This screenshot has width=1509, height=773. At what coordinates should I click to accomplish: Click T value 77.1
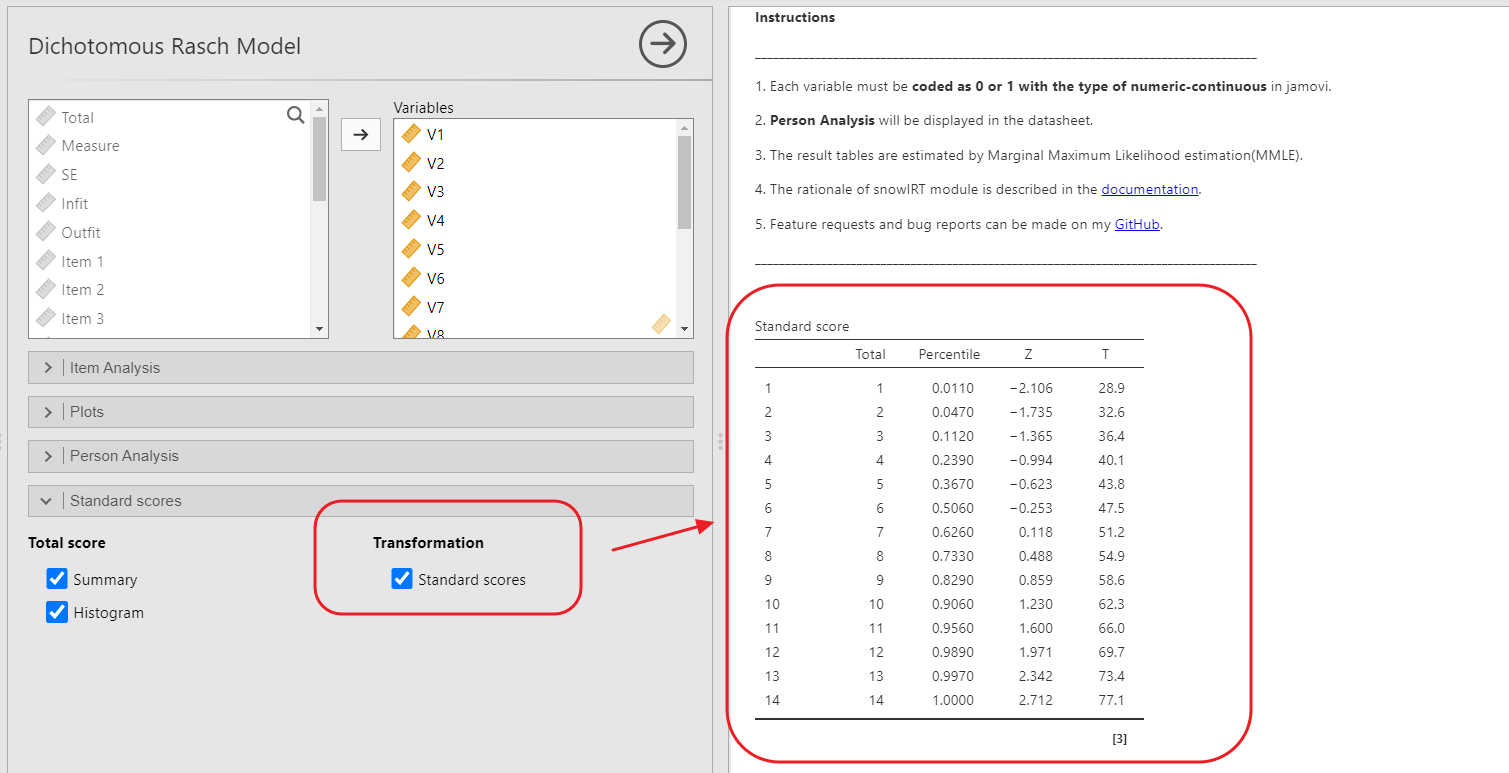pyautogui.click(x=1111, y=700)
